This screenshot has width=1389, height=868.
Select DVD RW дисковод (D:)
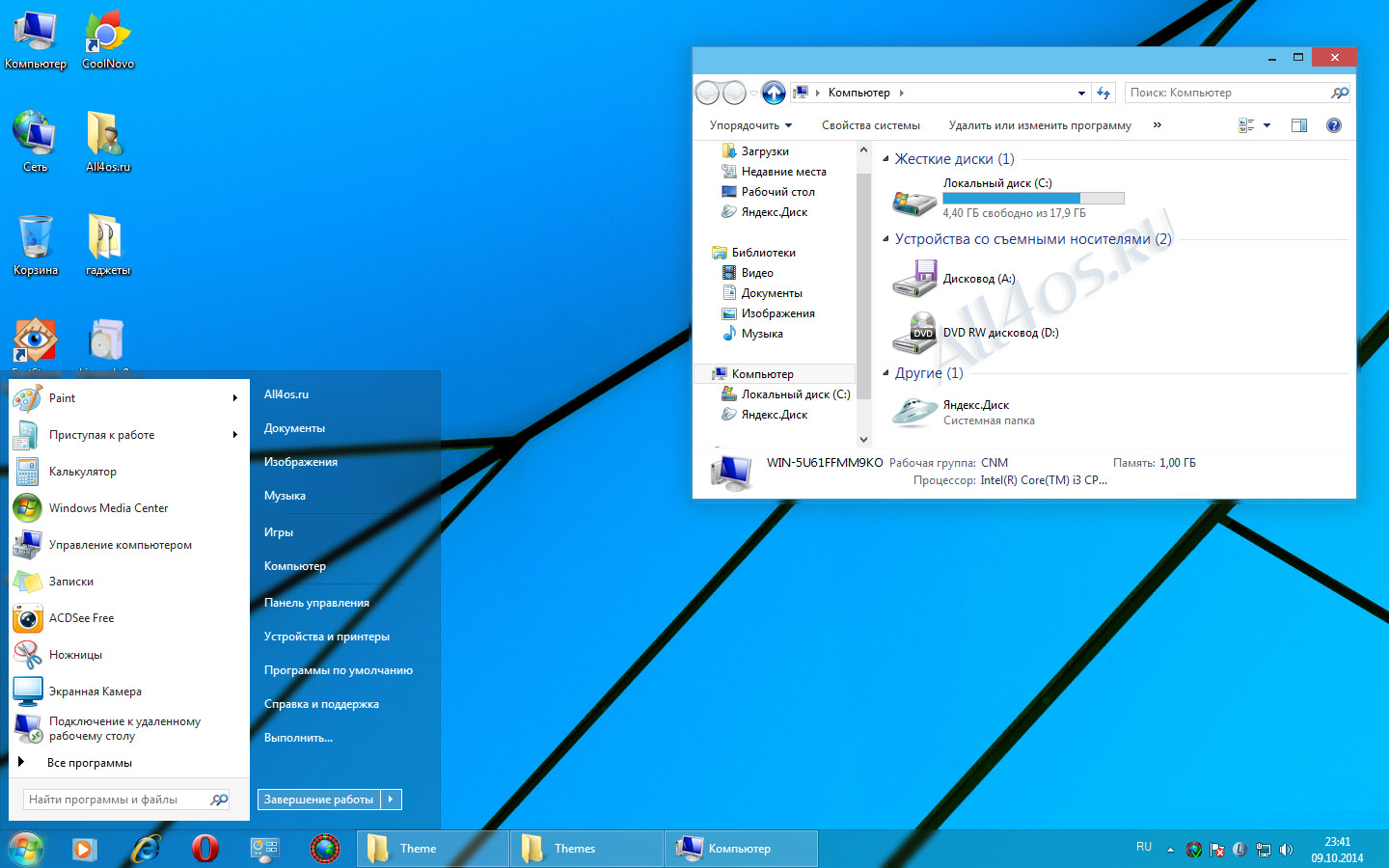(x=913, y=333)
